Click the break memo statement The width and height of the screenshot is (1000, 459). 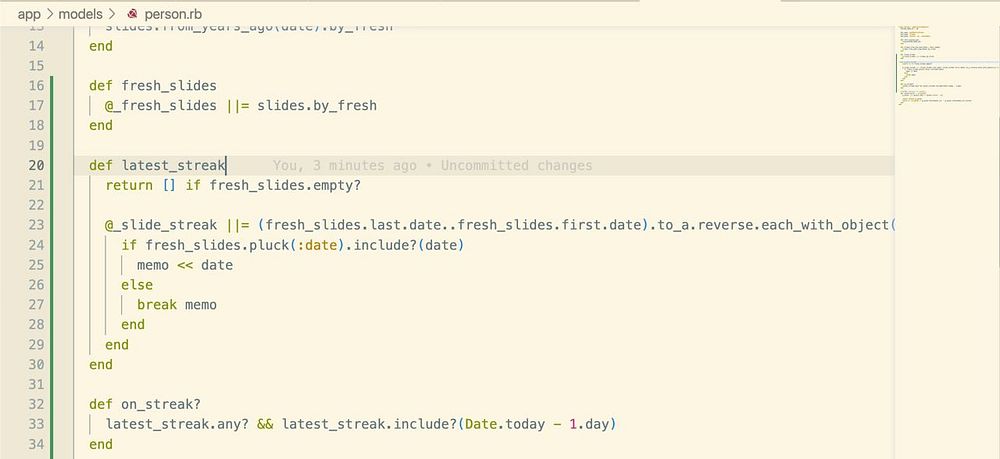click(176, 305)
